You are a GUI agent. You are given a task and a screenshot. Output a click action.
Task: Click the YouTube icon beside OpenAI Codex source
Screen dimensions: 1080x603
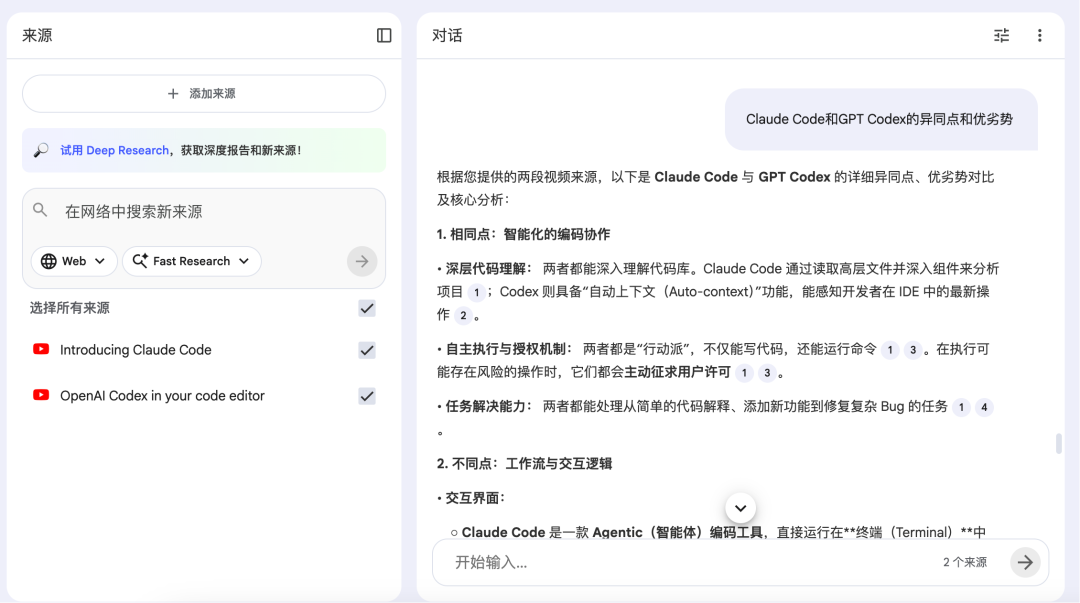click(40, 397)
